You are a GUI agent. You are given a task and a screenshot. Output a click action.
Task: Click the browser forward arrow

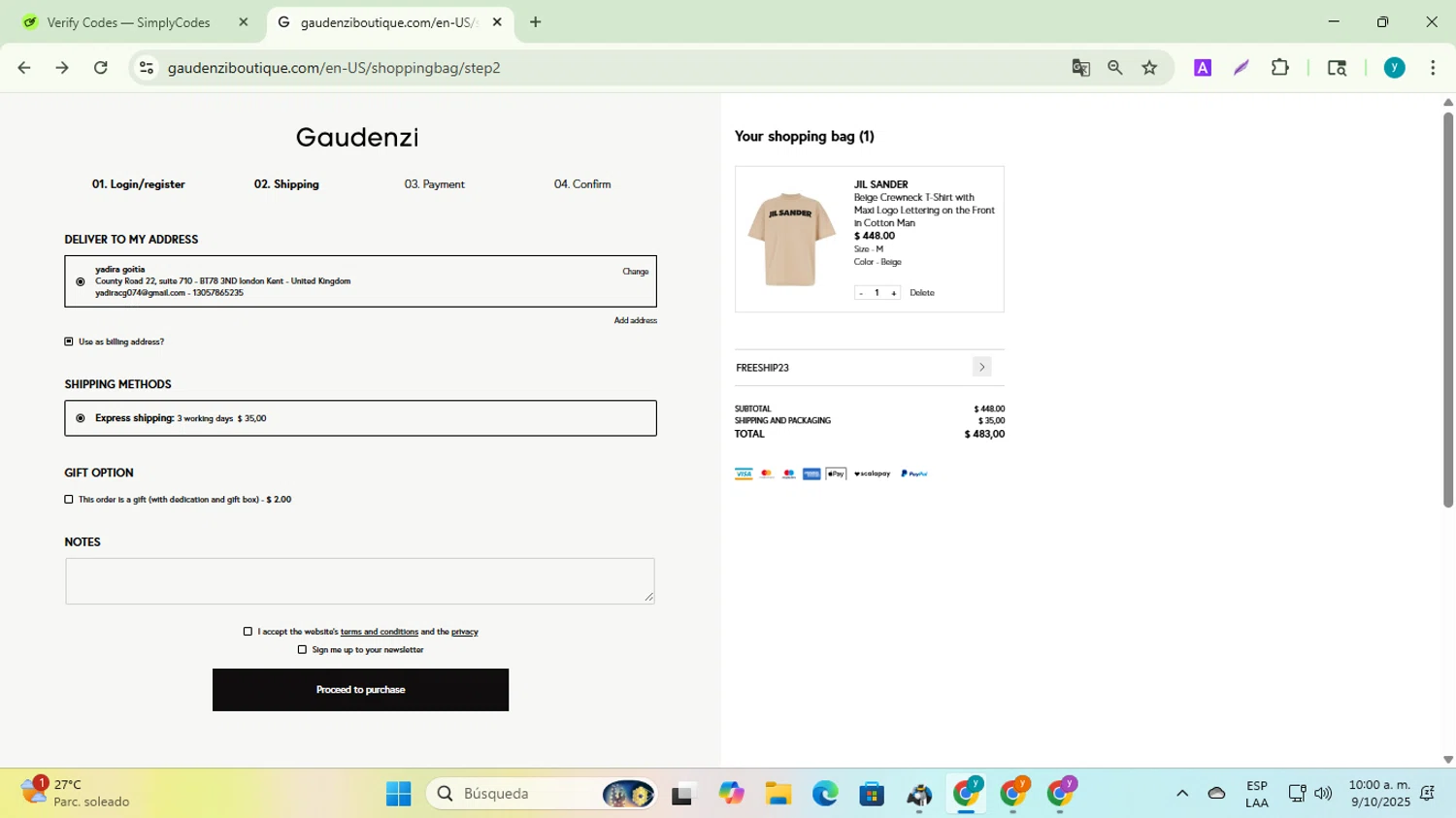[62, 68]
